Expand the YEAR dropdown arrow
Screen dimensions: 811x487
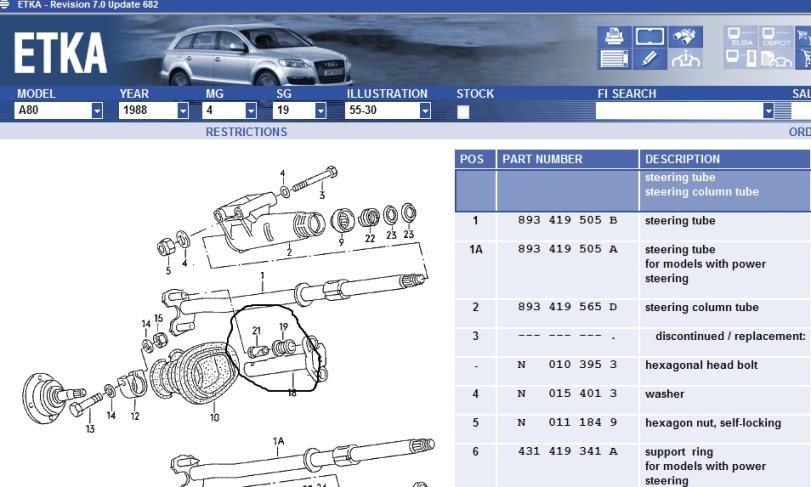coord(183,110)
